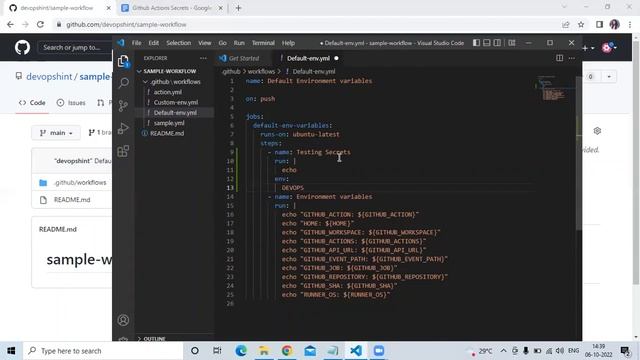Expand the OUTLINE section
Screen dimensions: 640x360
click(154, 338)
